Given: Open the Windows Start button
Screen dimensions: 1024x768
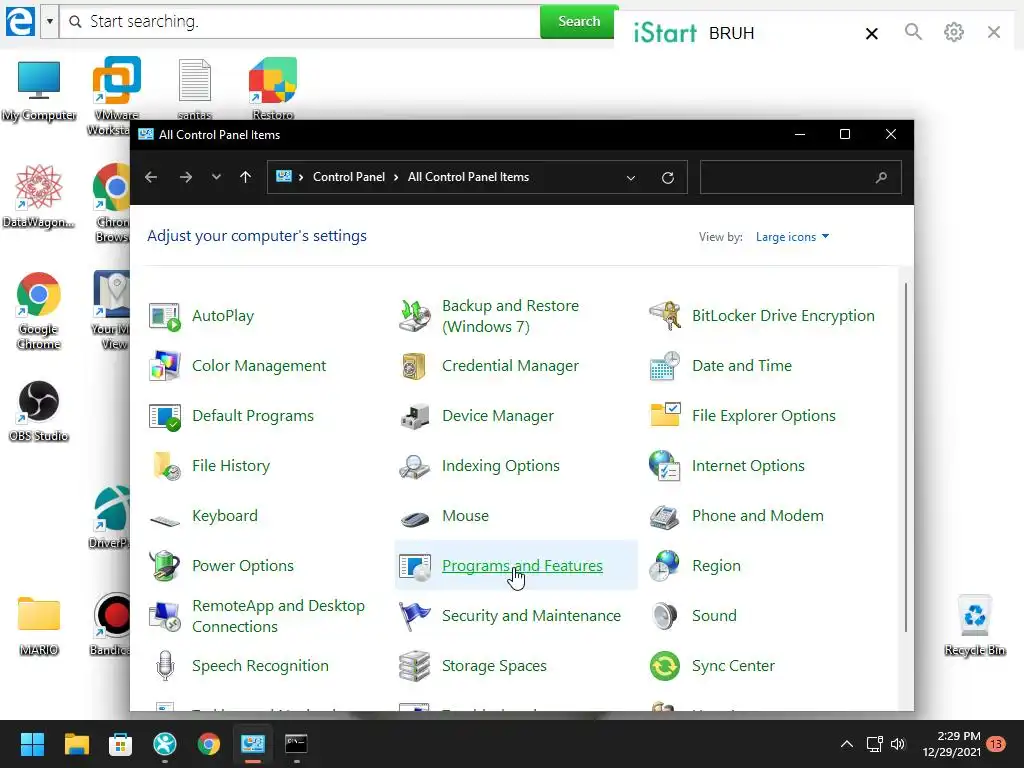Looking at the screenshot, I should pyautogui.click(x=32, y=744).
